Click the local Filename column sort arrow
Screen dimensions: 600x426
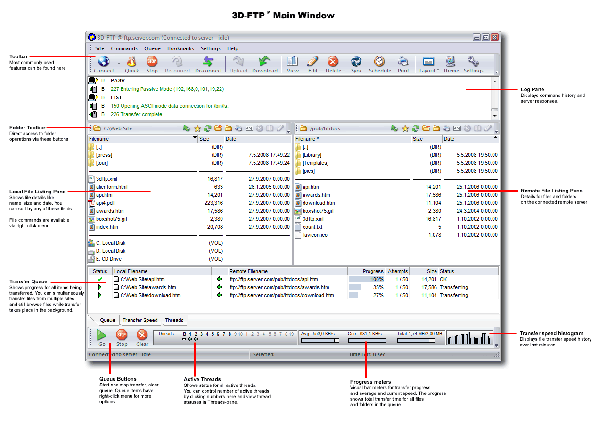195,139
